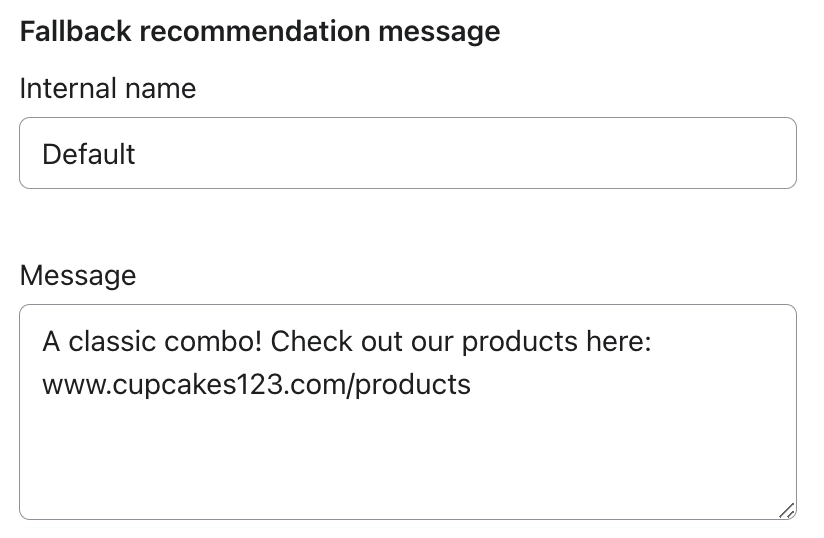Click the "Message" field label

[78, 275]
